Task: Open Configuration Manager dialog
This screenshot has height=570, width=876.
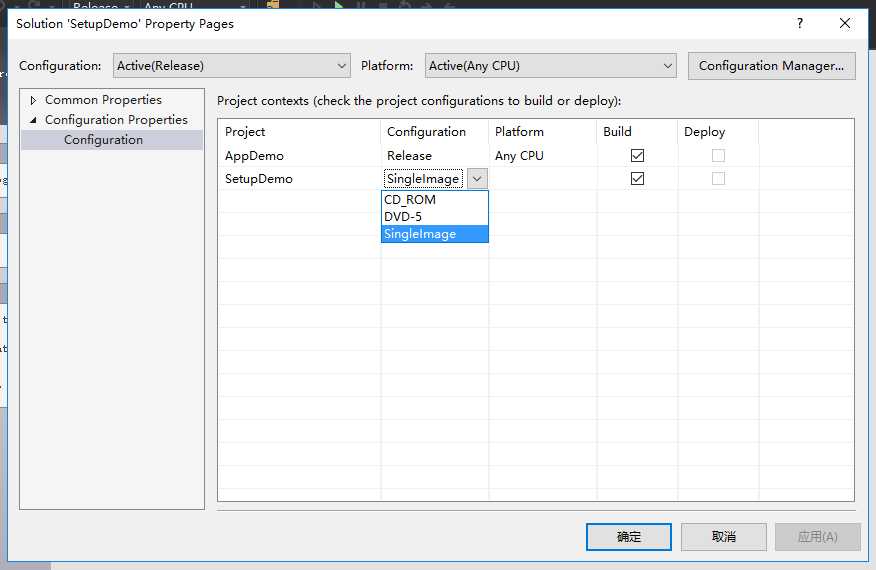Action: coord(771,65)
